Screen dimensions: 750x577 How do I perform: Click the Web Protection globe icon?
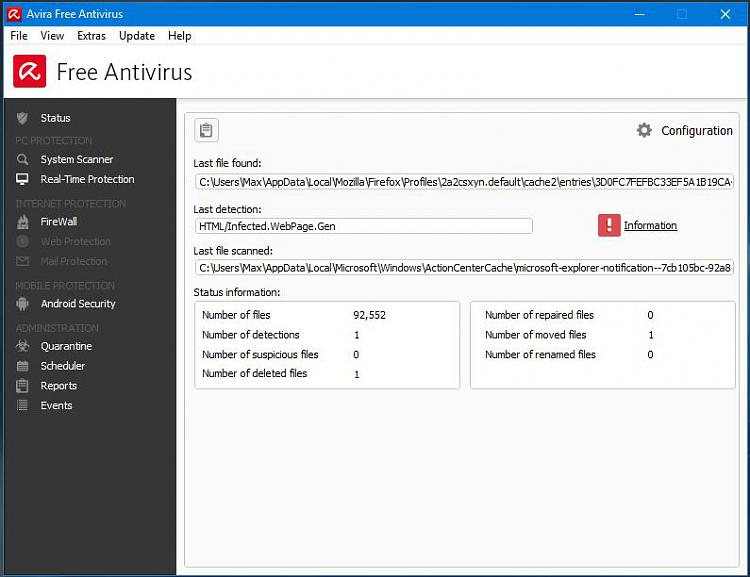[22, 242]
